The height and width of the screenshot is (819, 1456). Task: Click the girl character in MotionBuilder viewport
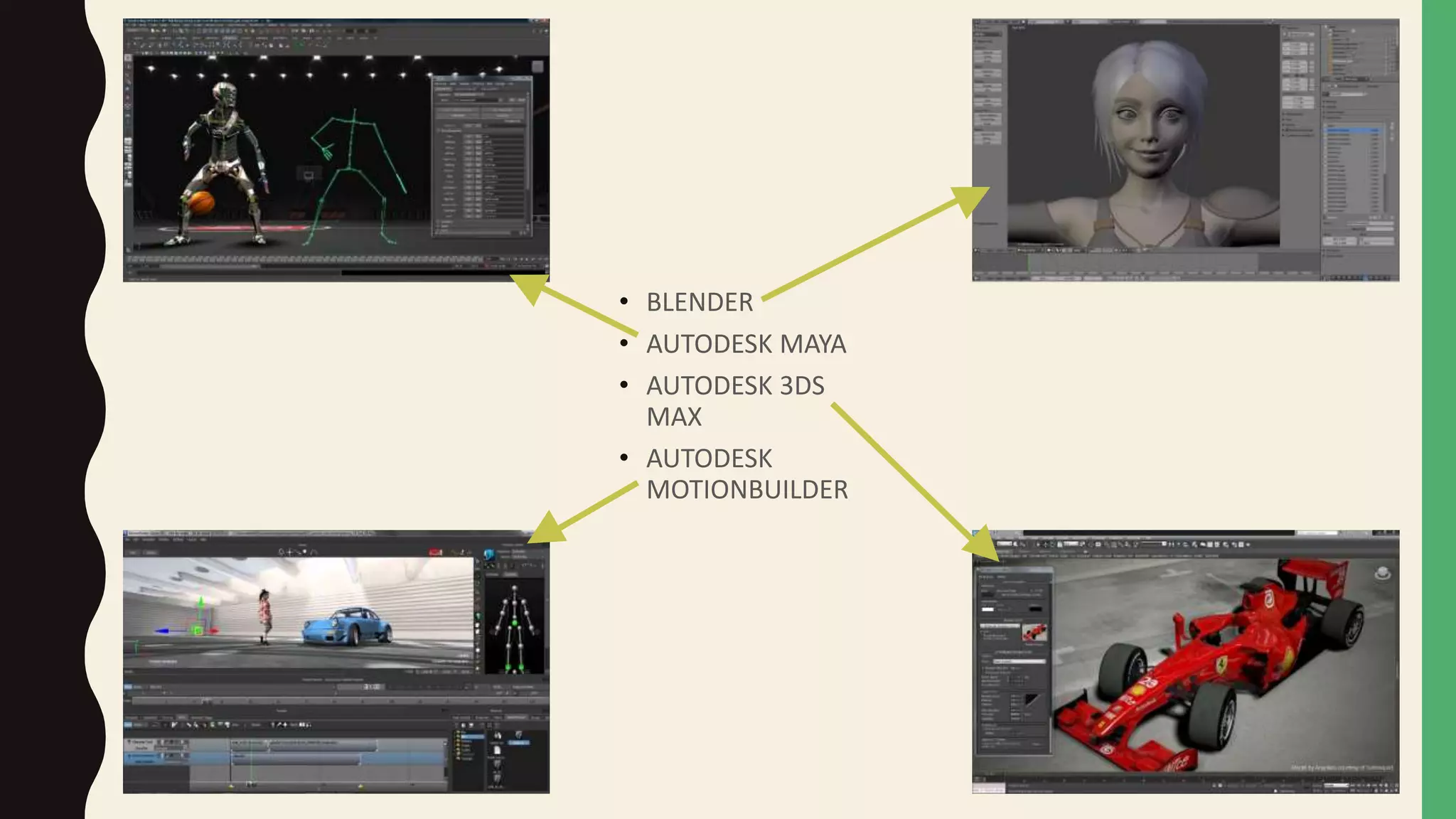pos(264,616)
